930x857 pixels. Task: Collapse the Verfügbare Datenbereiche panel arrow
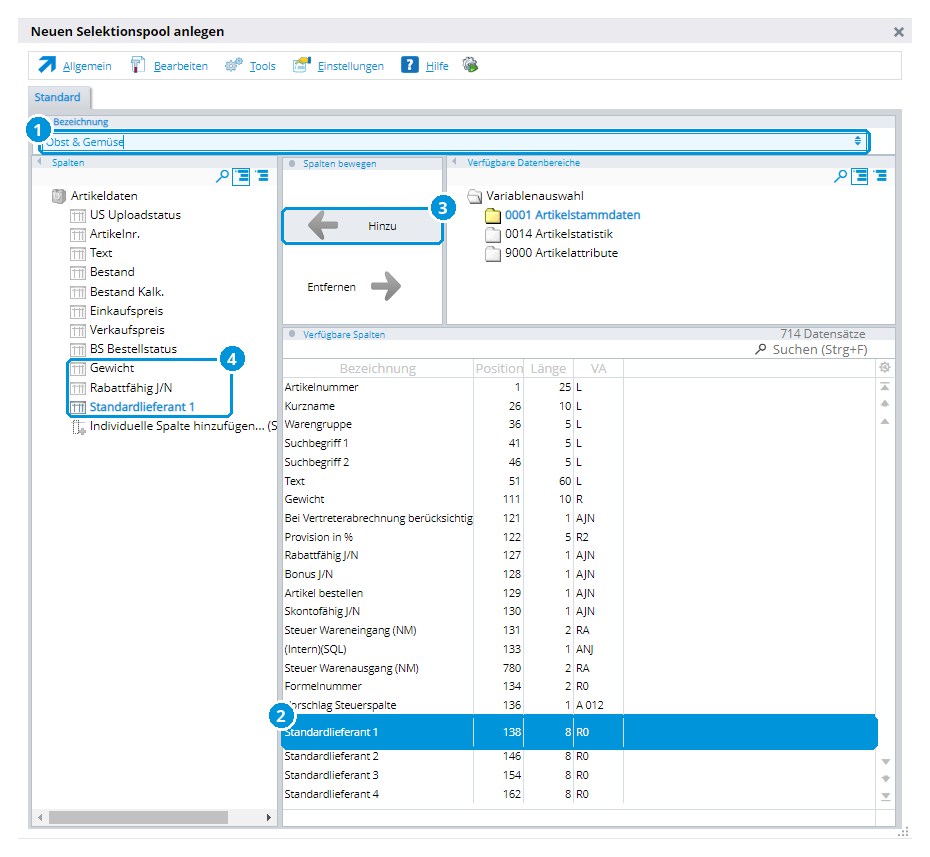tap(454, 162)
